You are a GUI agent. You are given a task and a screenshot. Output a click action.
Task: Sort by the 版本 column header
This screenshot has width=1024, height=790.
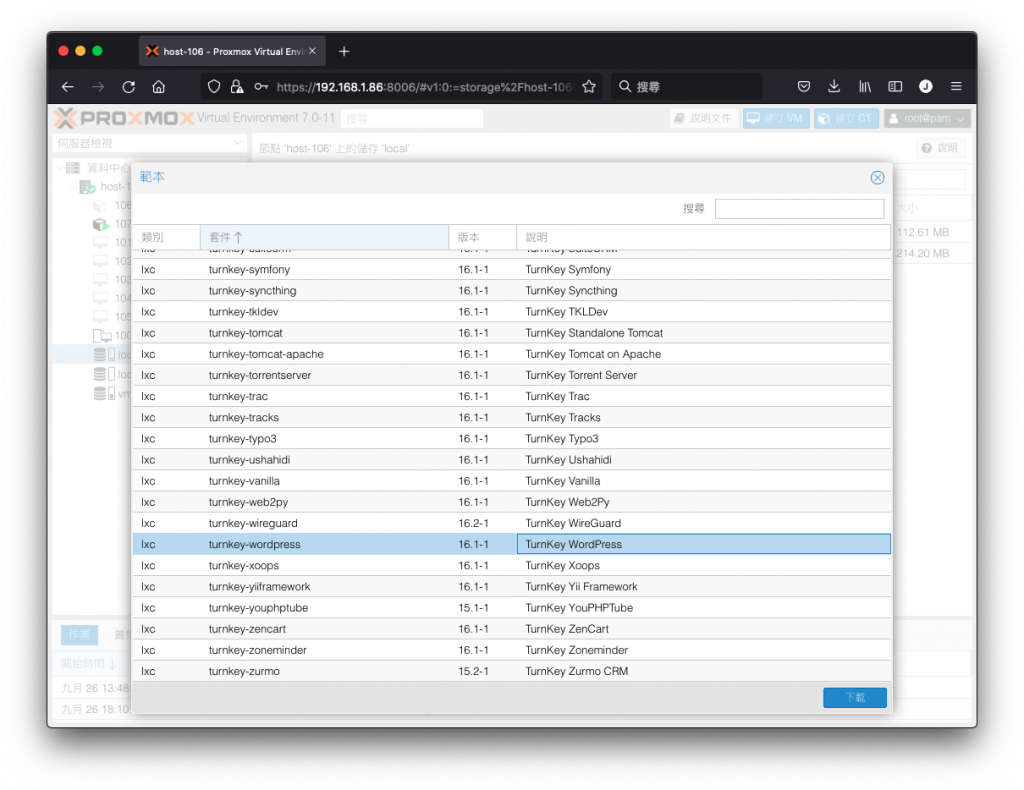(x=483, y=237)
